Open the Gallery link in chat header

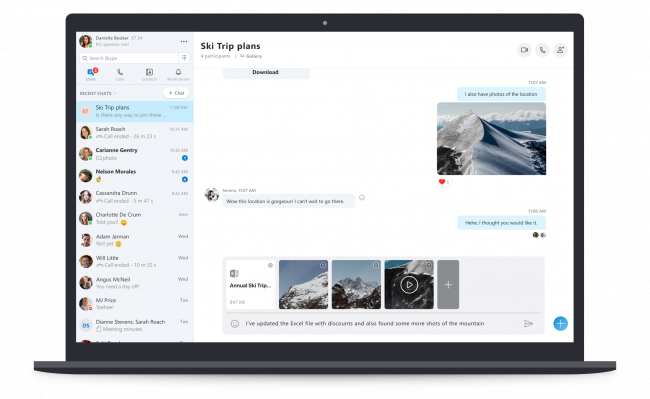pos(251,56)
